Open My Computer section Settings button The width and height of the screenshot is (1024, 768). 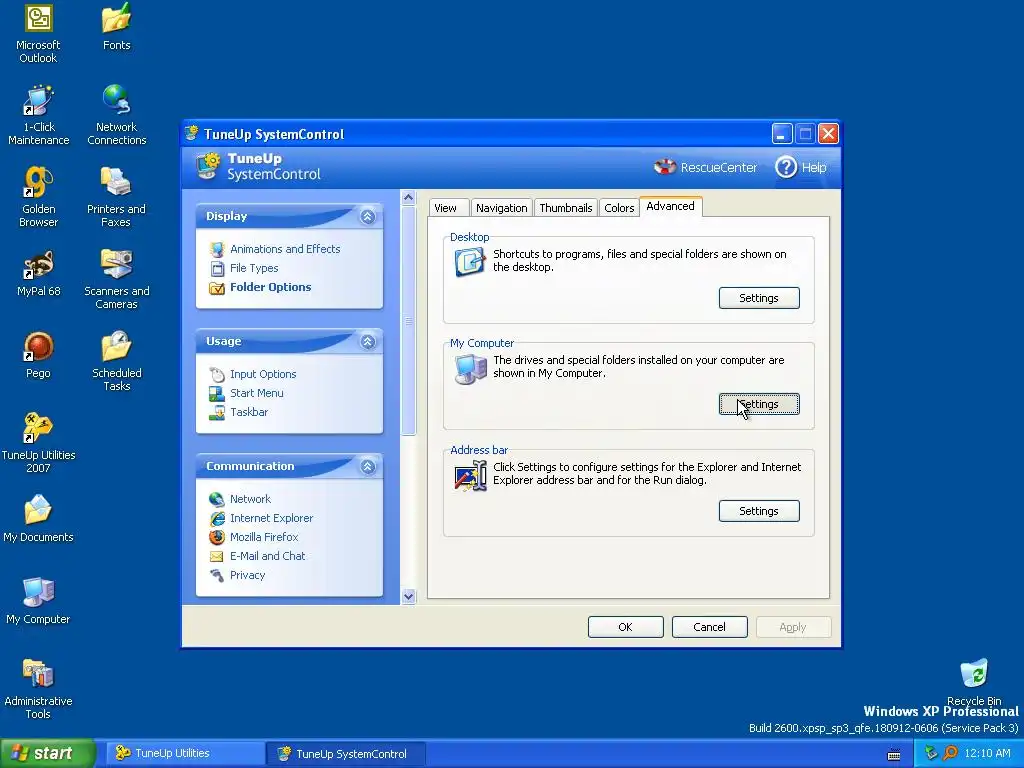pos(759,404)
